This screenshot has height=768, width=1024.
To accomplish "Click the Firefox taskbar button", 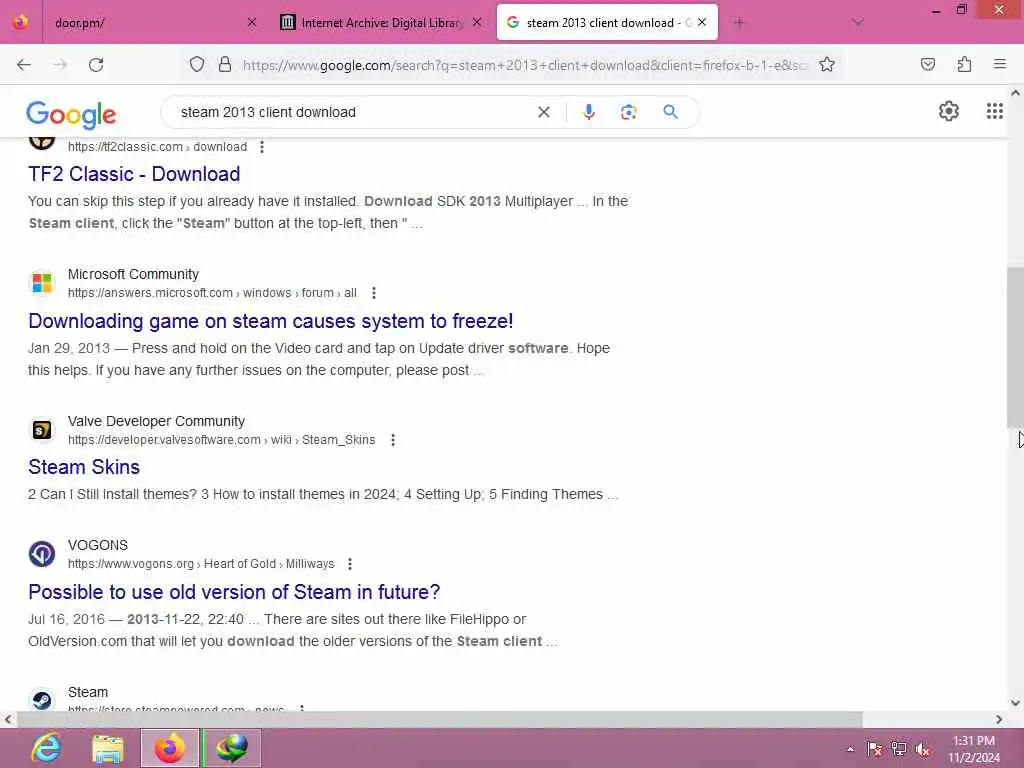I will pyautogui.click(x=170, y=748).
